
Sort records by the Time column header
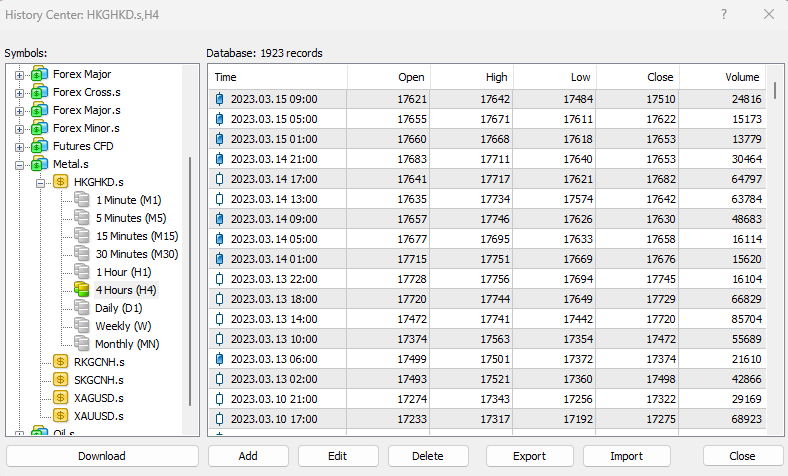(226, 77)
